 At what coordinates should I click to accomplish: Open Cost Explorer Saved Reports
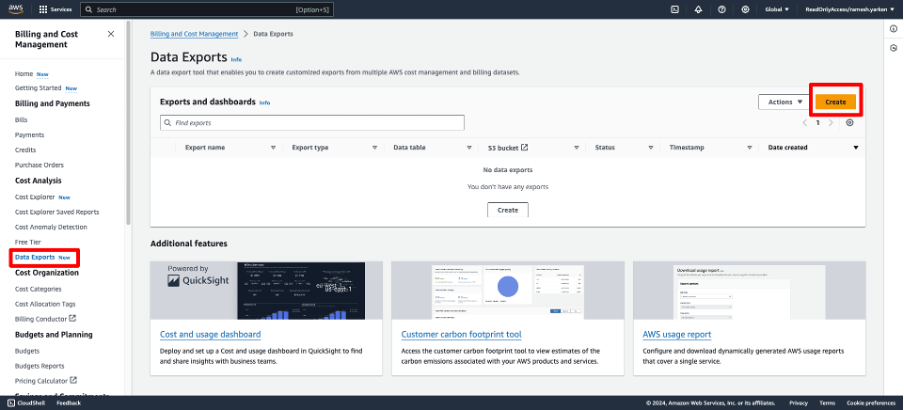click(57, 212)
